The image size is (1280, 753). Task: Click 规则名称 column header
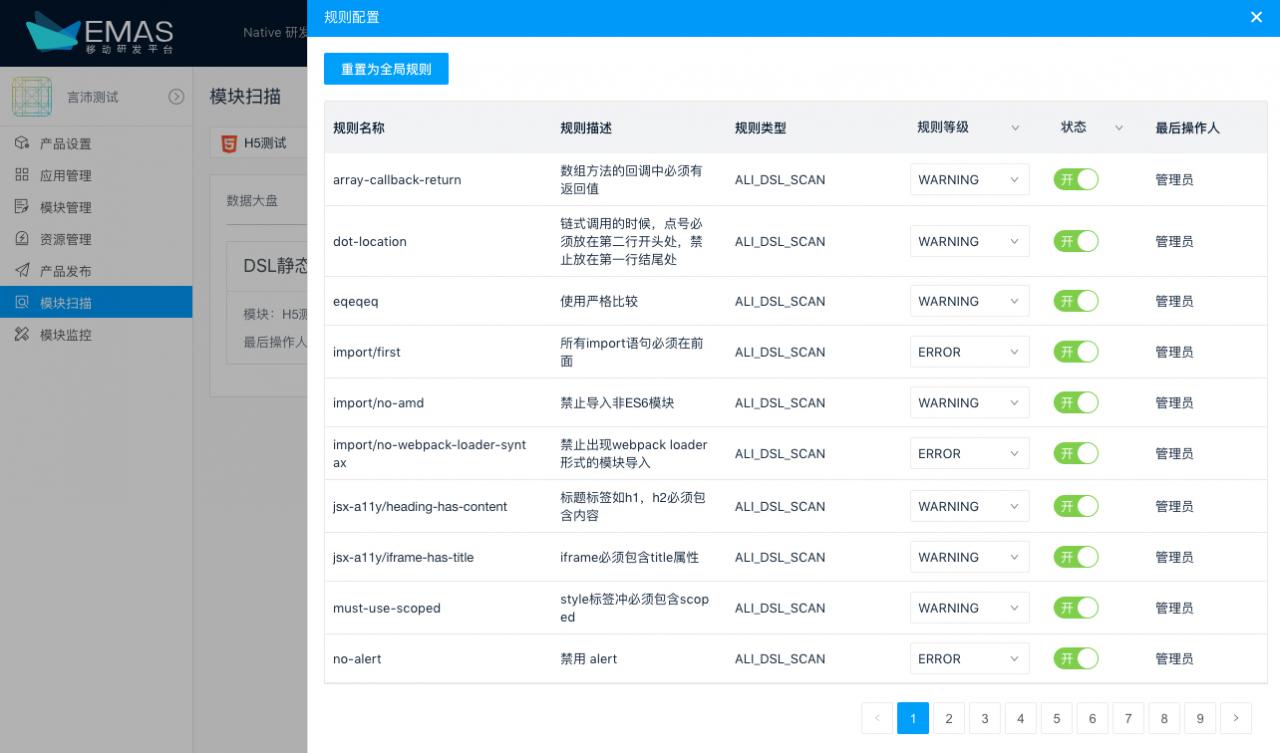tap(359, 128)
